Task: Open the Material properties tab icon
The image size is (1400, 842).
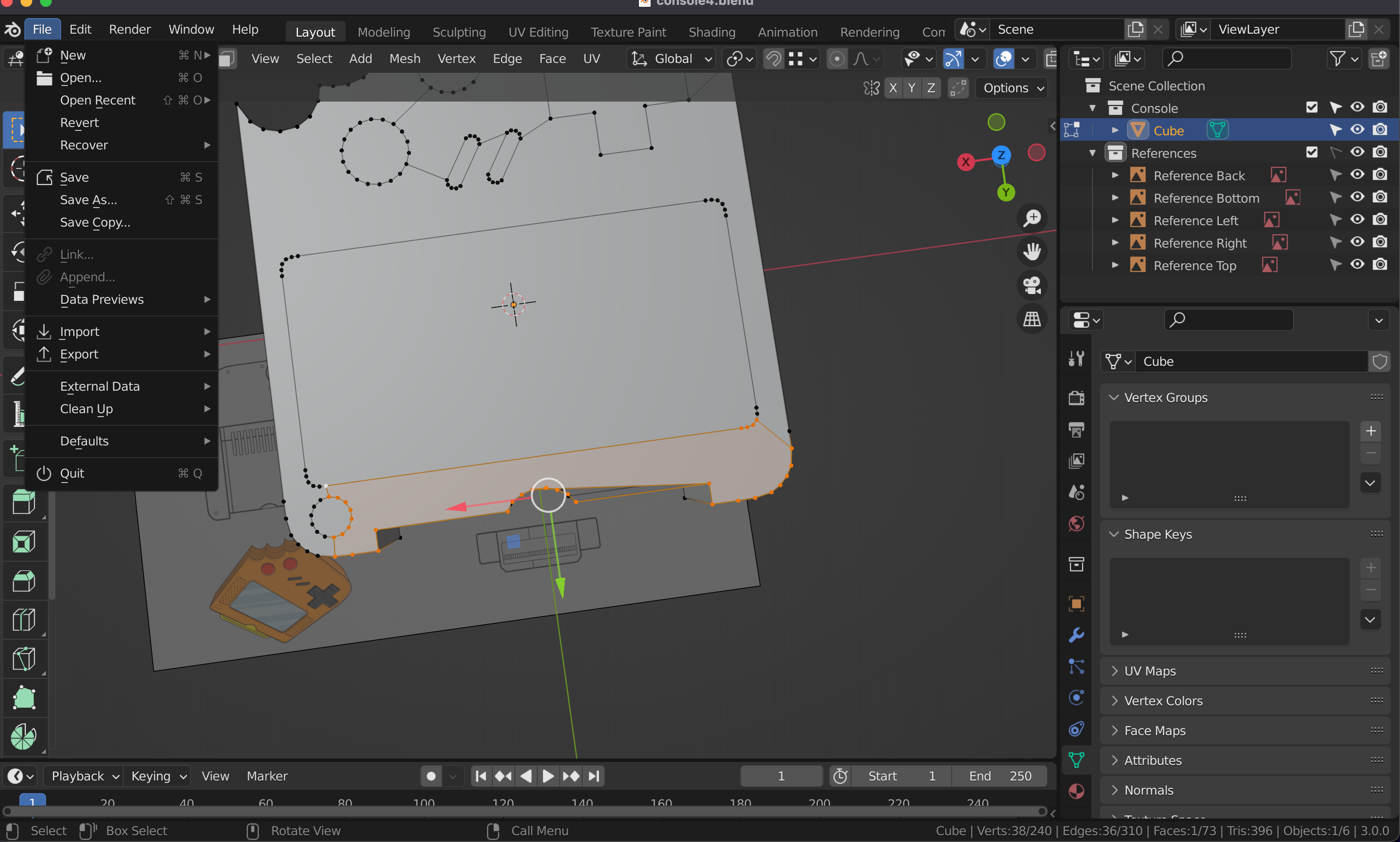Action: (x=1076, y=791)
